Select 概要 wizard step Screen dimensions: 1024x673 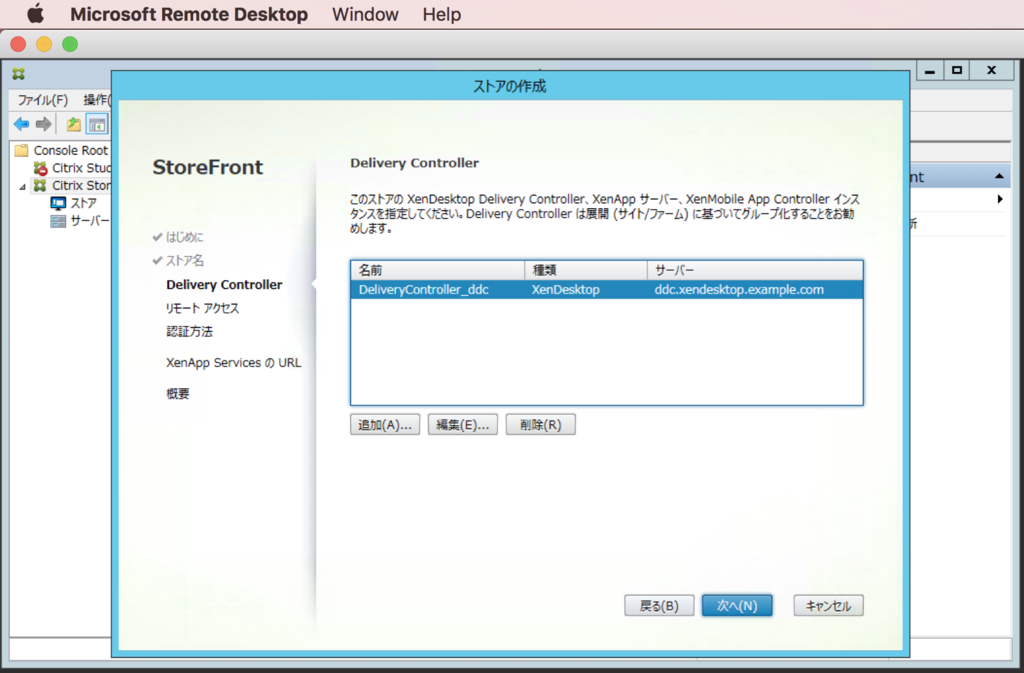178,394
